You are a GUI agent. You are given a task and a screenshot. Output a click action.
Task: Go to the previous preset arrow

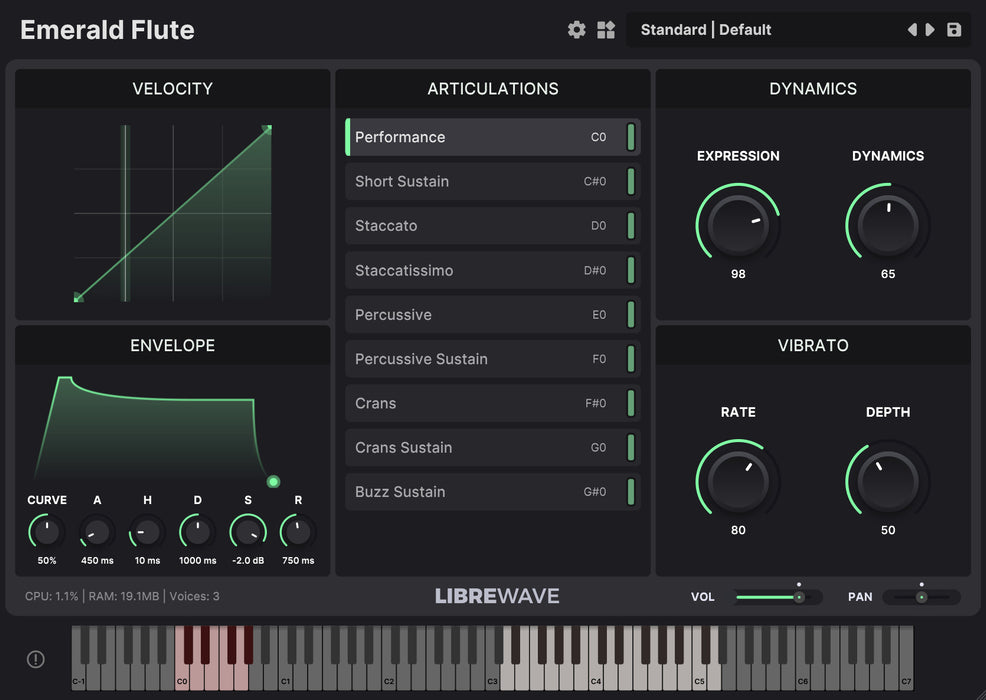click(912, 30)
